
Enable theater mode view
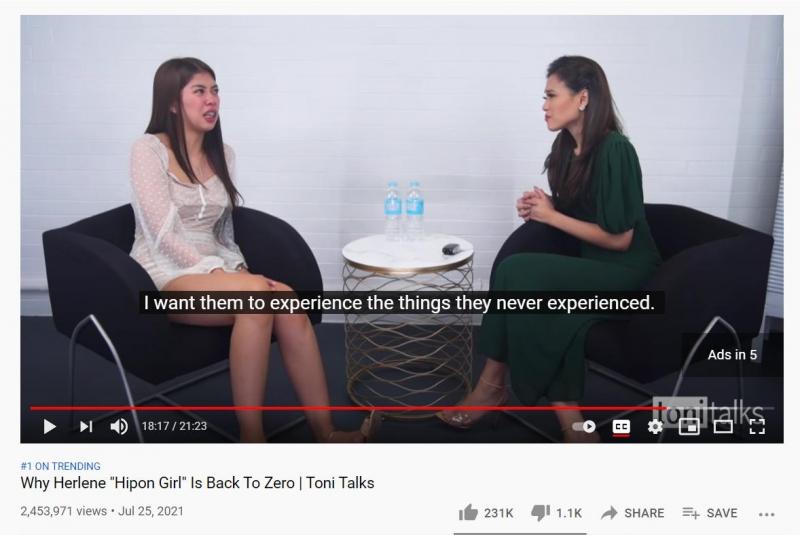[x=723, y=426]
